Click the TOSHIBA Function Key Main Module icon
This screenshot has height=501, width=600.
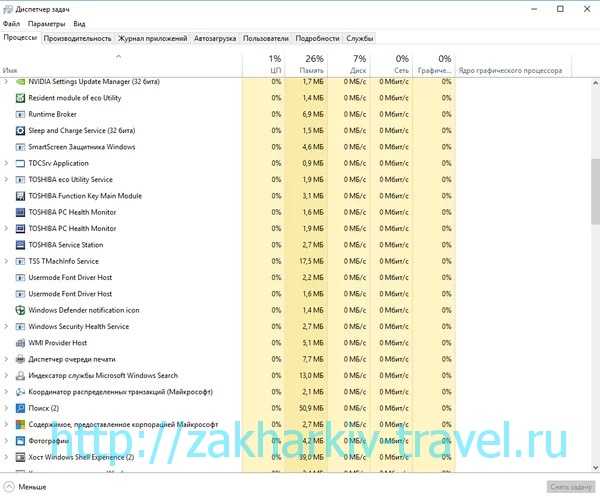(x=20, y=196)
